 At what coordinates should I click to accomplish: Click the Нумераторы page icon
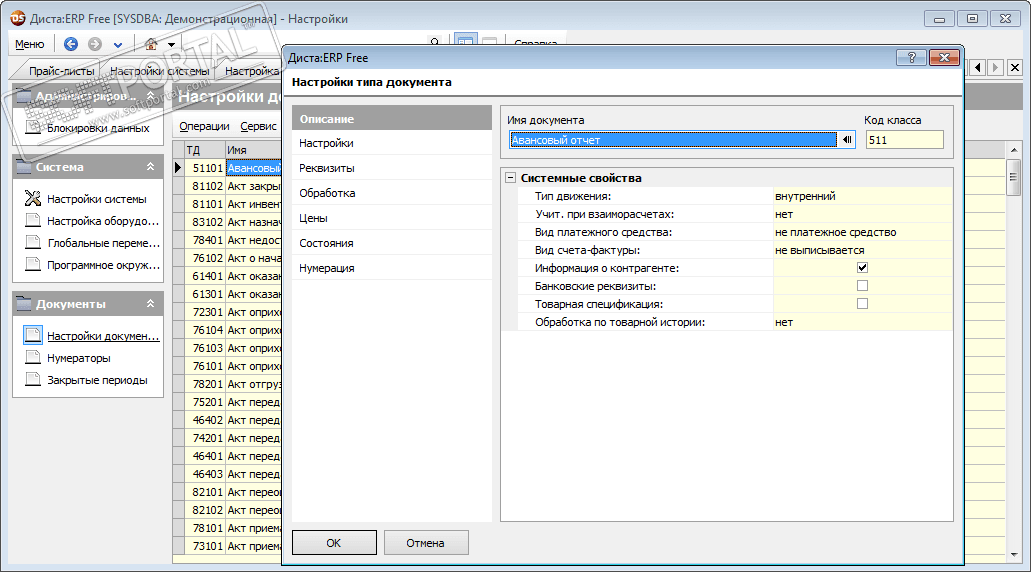pyautogui.click(x=33, y=358)
